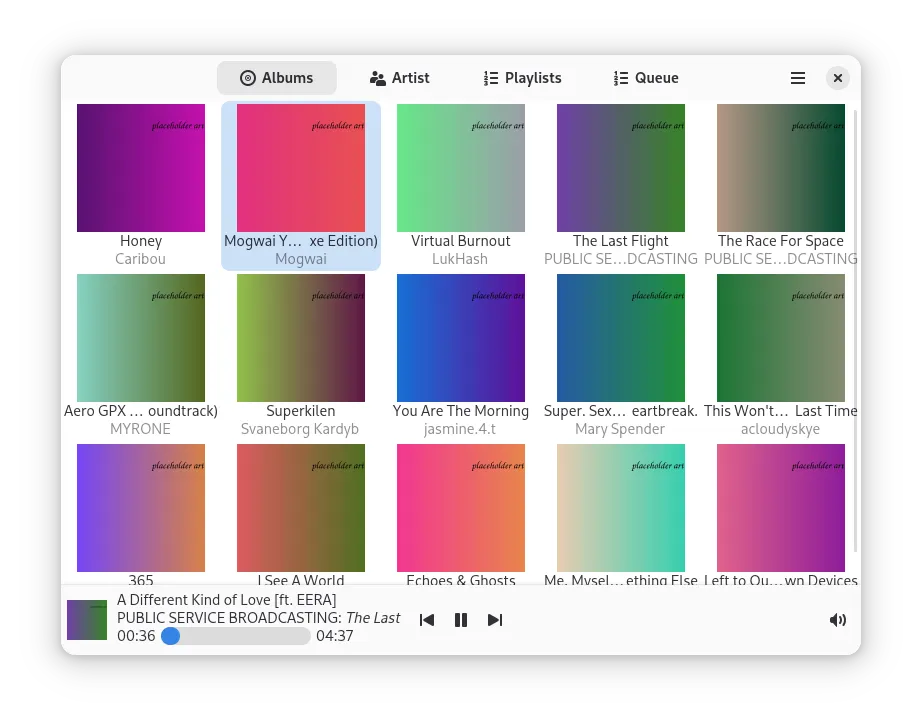Open the Playlists tab
This screenshot has width=922, height=722.
click(523, 78)
